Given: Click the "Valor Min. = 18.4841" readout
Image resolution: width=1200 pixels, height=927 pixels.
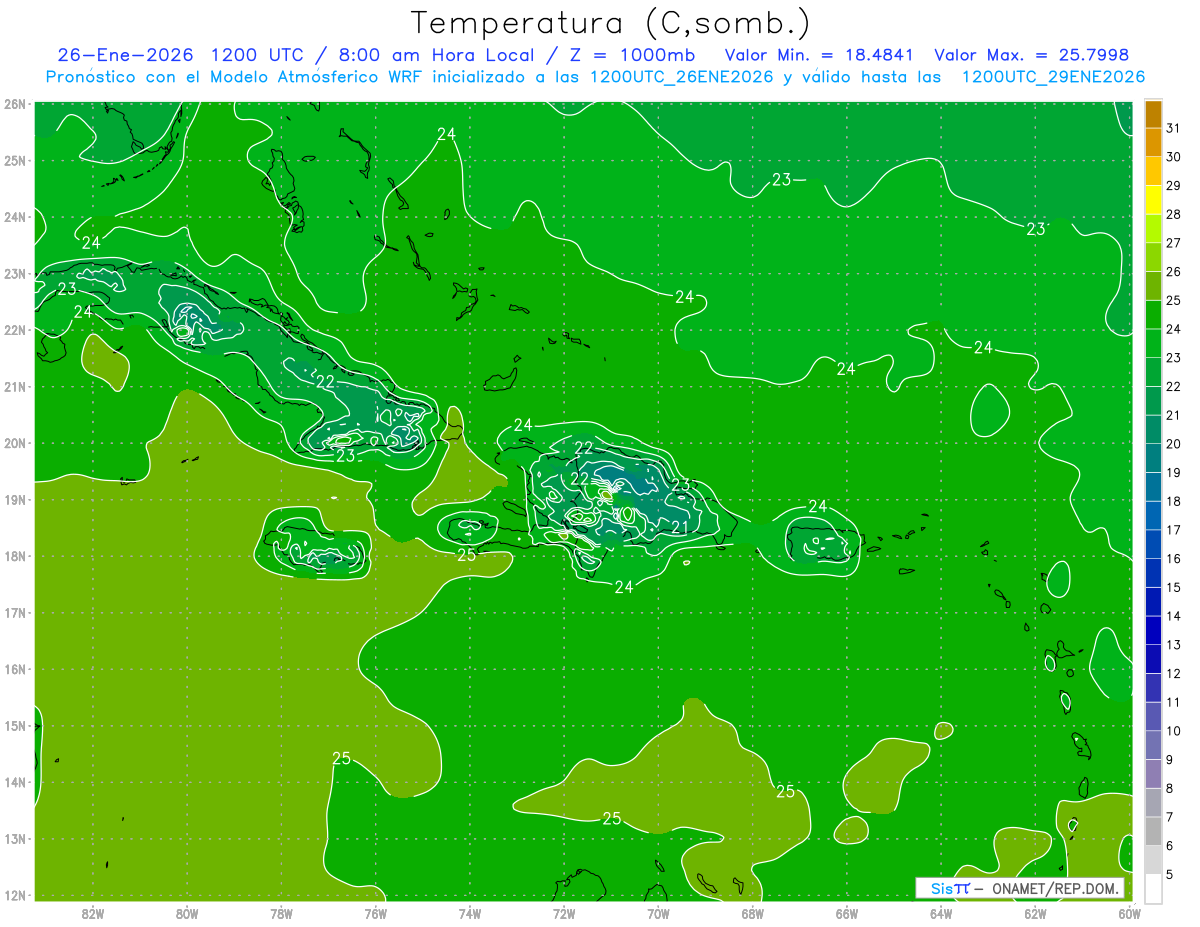Looking at the screenshot, I should 820,55.
